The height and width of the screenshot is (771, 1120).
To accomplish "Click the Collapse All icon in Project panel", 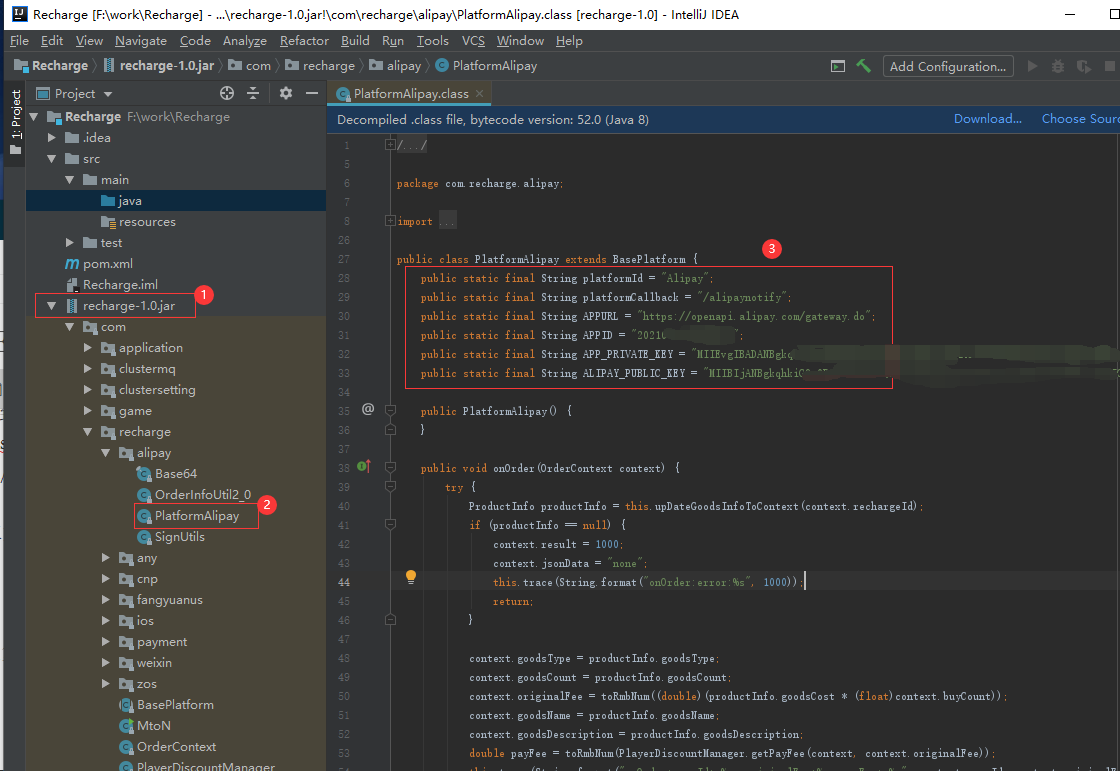I will (x=253, y=93).
